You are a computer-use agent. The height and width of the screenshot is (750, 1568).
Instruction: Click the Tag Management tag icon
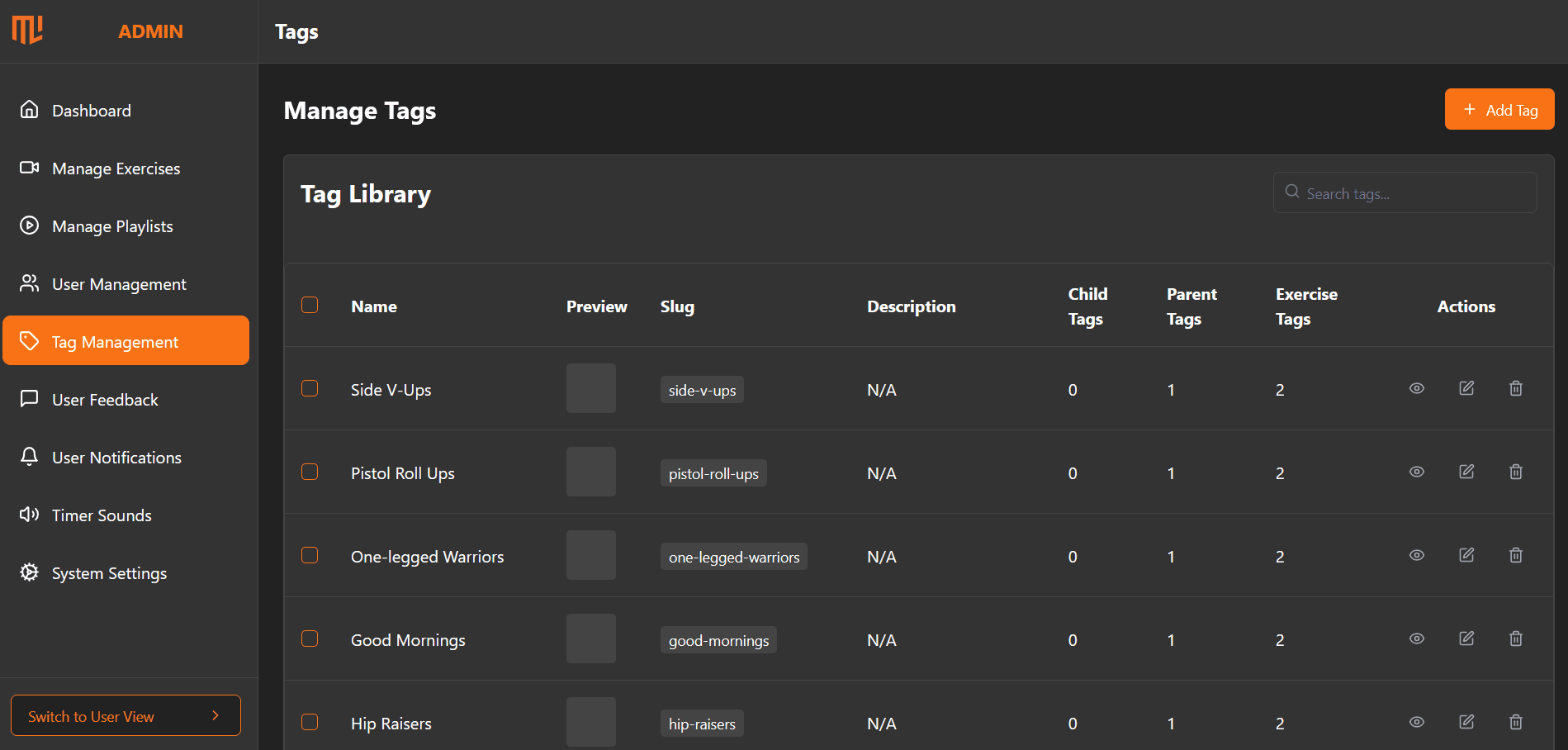pyautogui.click(x=29, y=340)
